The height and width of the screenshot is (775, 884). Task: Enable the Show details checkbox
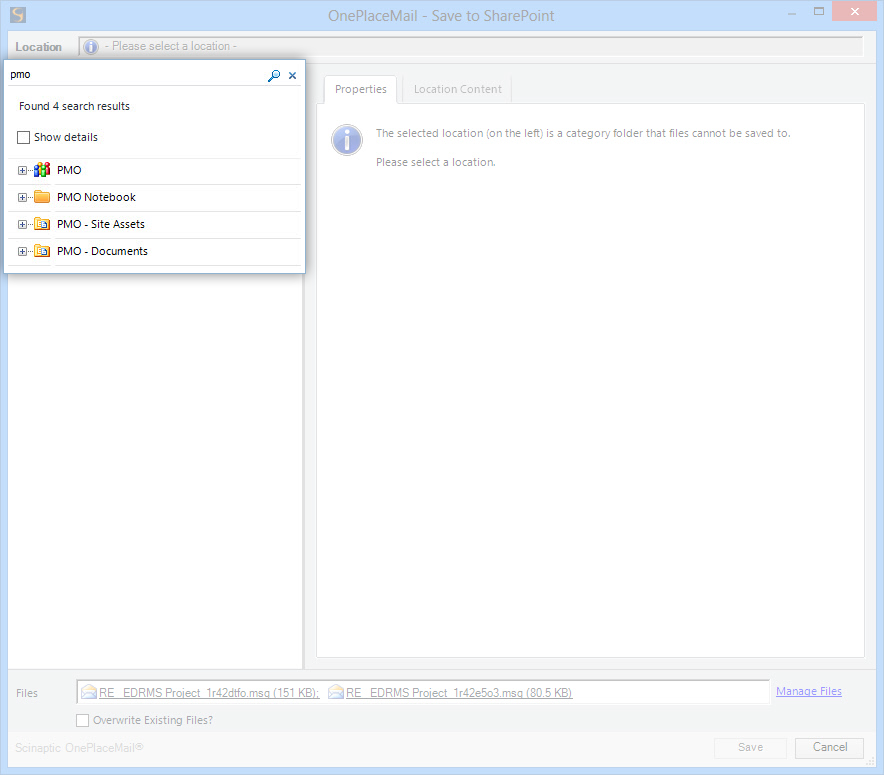tap(23, 138)
